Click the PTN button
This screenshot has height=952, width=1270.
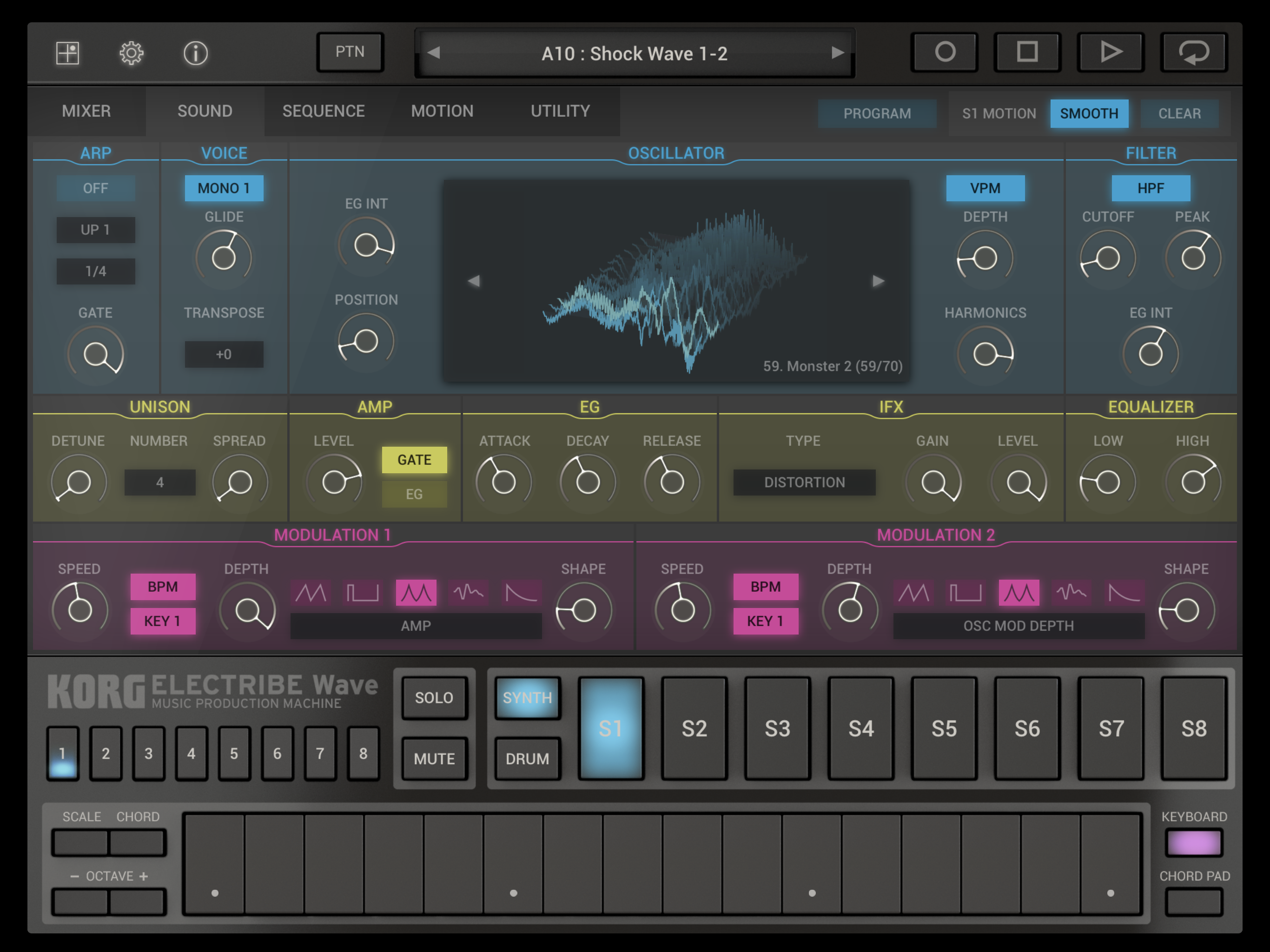(x=350, y=52)
